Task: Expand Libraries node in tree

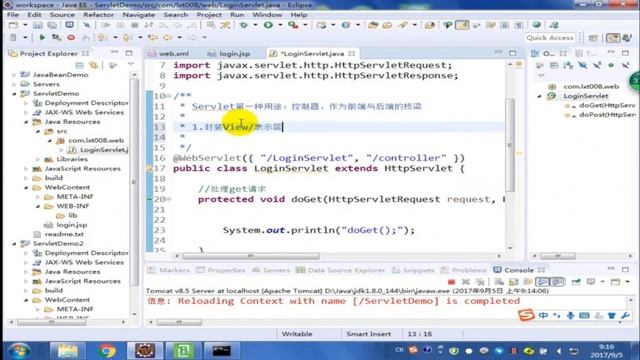Action: click(x=38, y=160)
